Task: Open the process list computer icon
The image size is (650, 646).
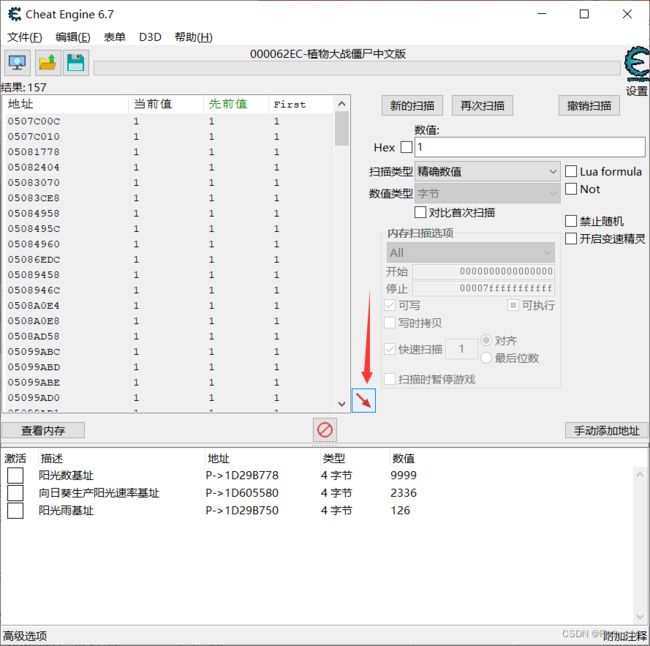Action: tap(17, 63)
